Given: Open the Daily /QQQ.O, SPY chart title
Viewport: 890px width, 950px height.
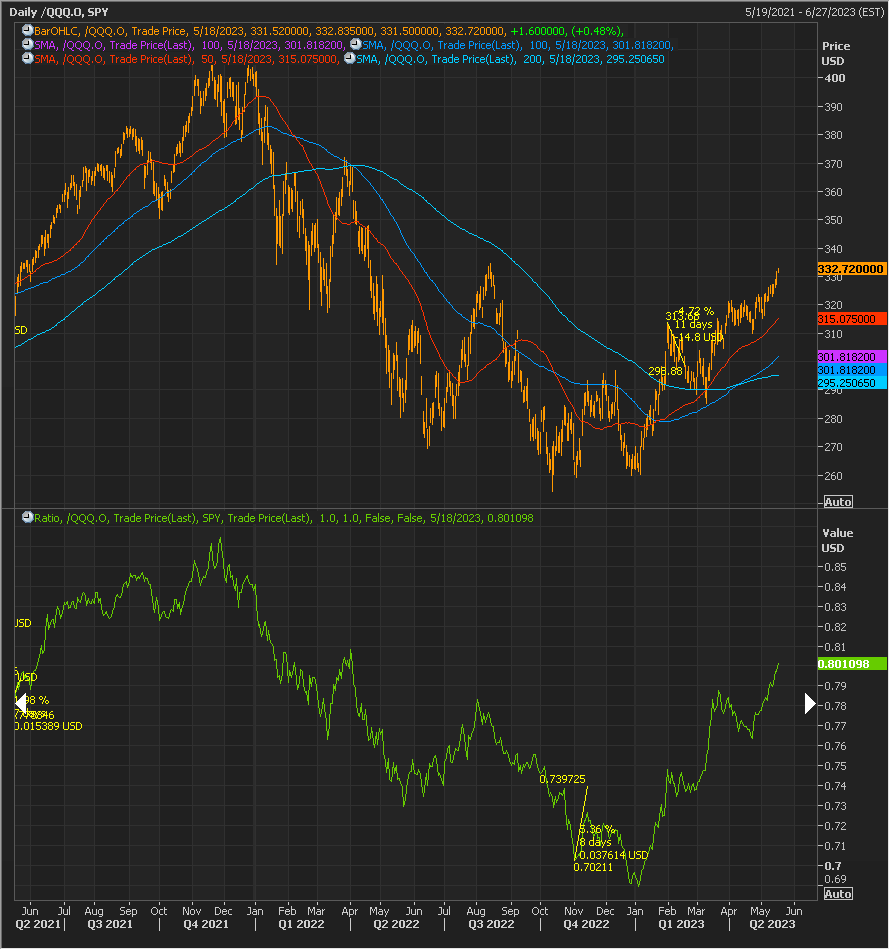Looking at the screenshot, I should (x=59, y=12).
